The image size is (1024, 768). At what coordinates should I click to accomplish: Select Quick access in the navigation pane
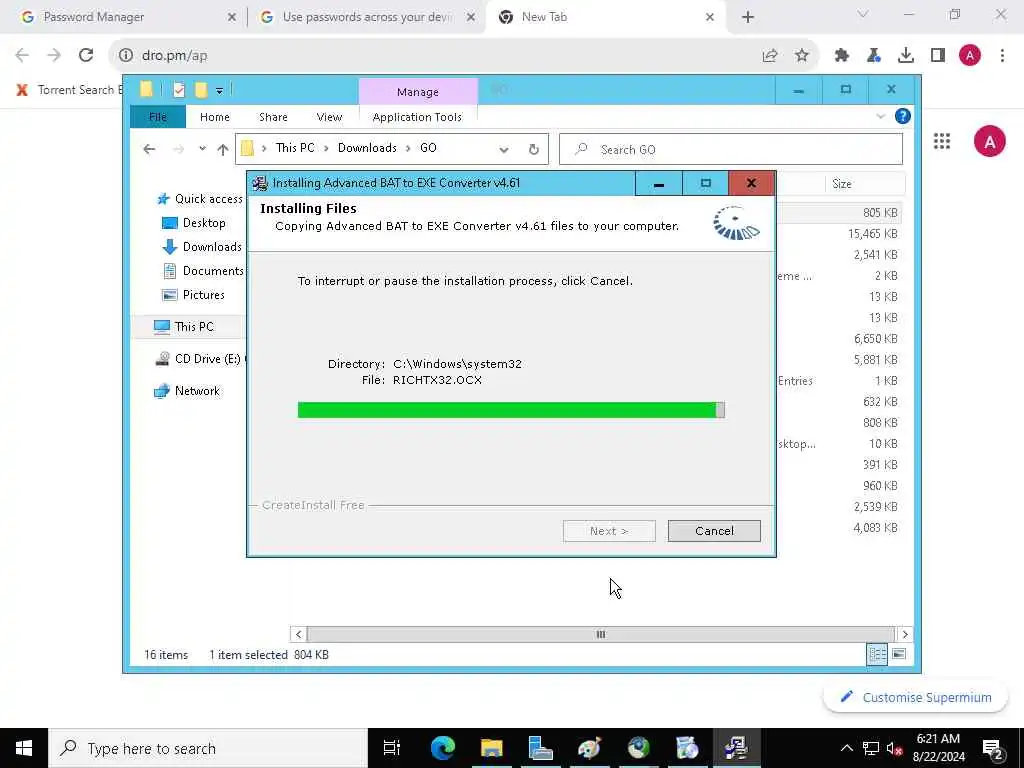click(200, 199)
